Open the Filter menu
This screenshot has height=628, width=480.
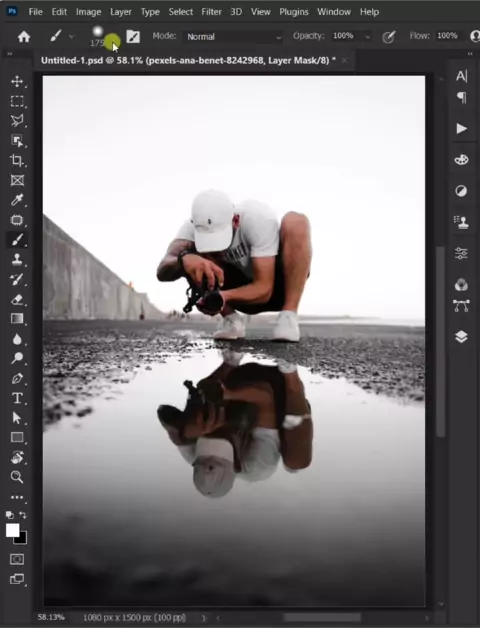pos(211,12)
